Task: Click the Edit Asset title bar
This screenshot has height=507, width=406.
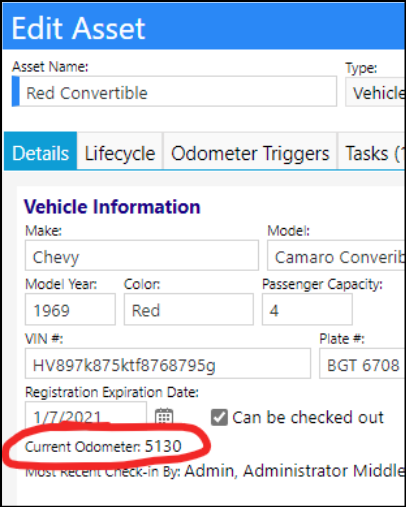Action: tap(204, 26)
